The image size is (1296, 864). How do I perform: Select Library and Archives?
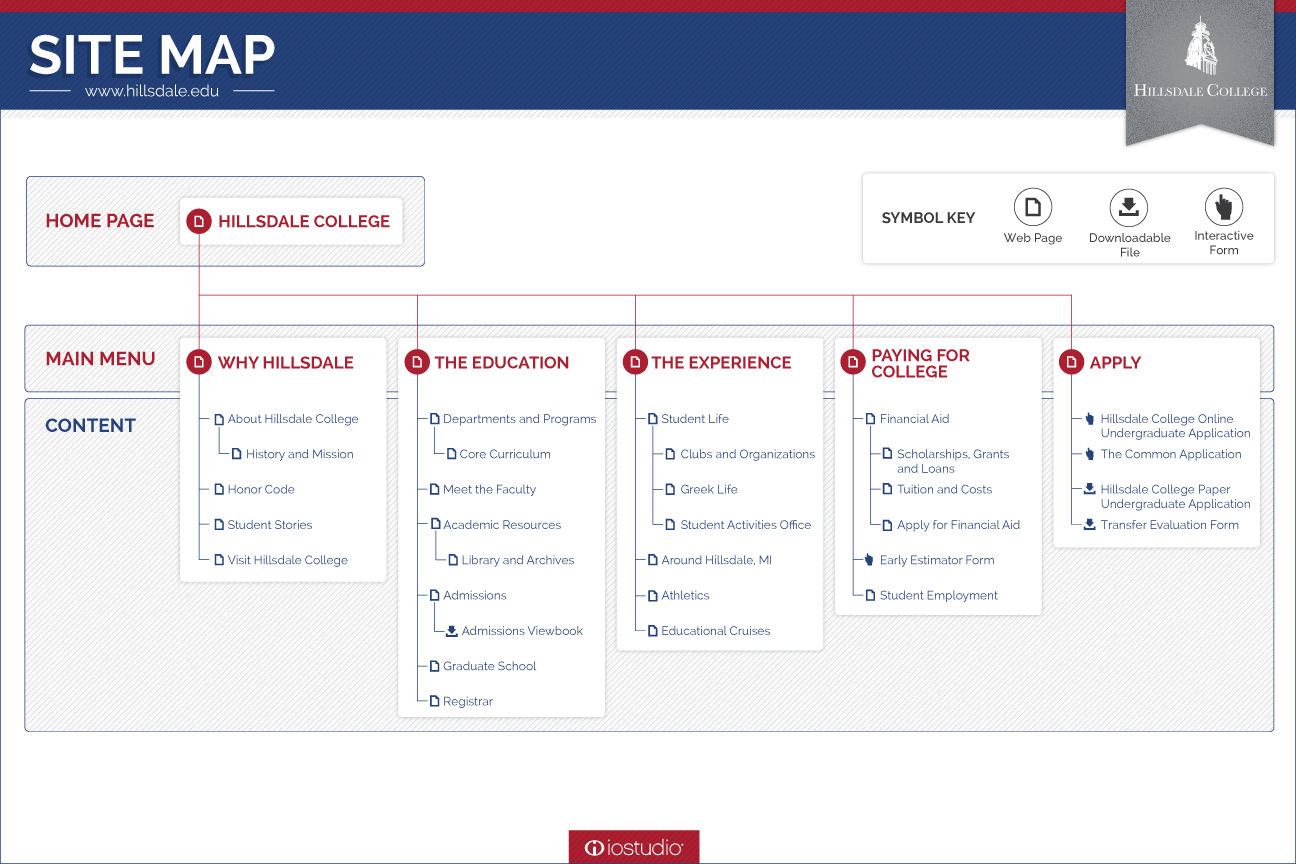[518, 560]
